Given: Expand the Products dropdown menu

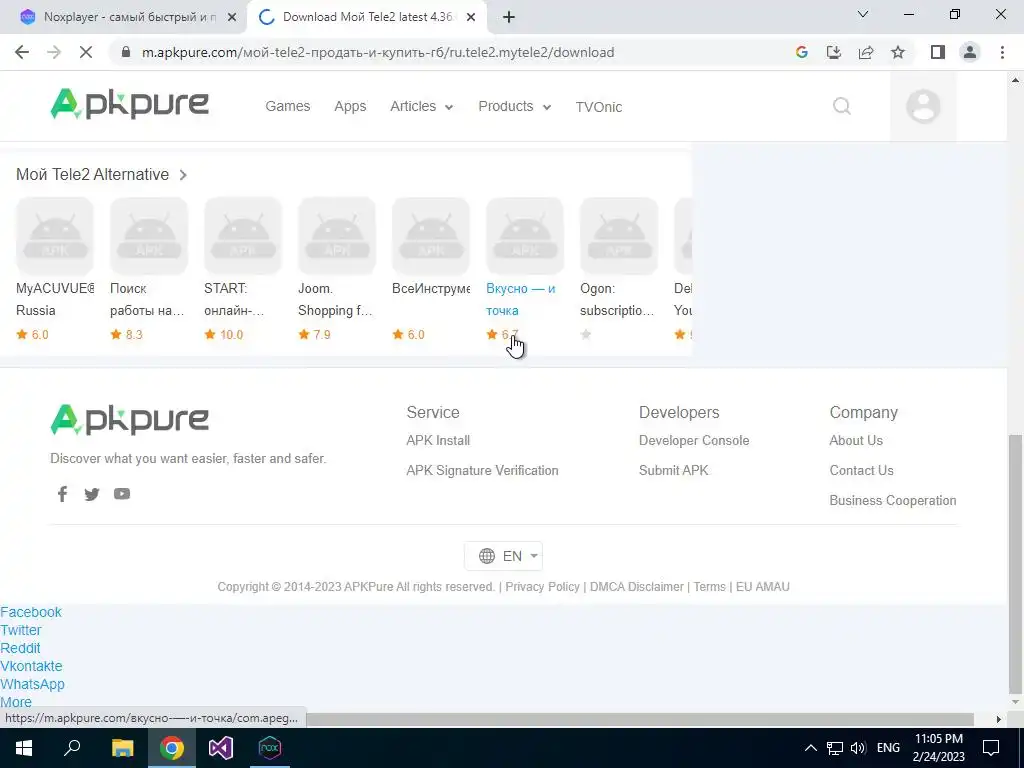Looking at the screenshot, I should [515, 106].
